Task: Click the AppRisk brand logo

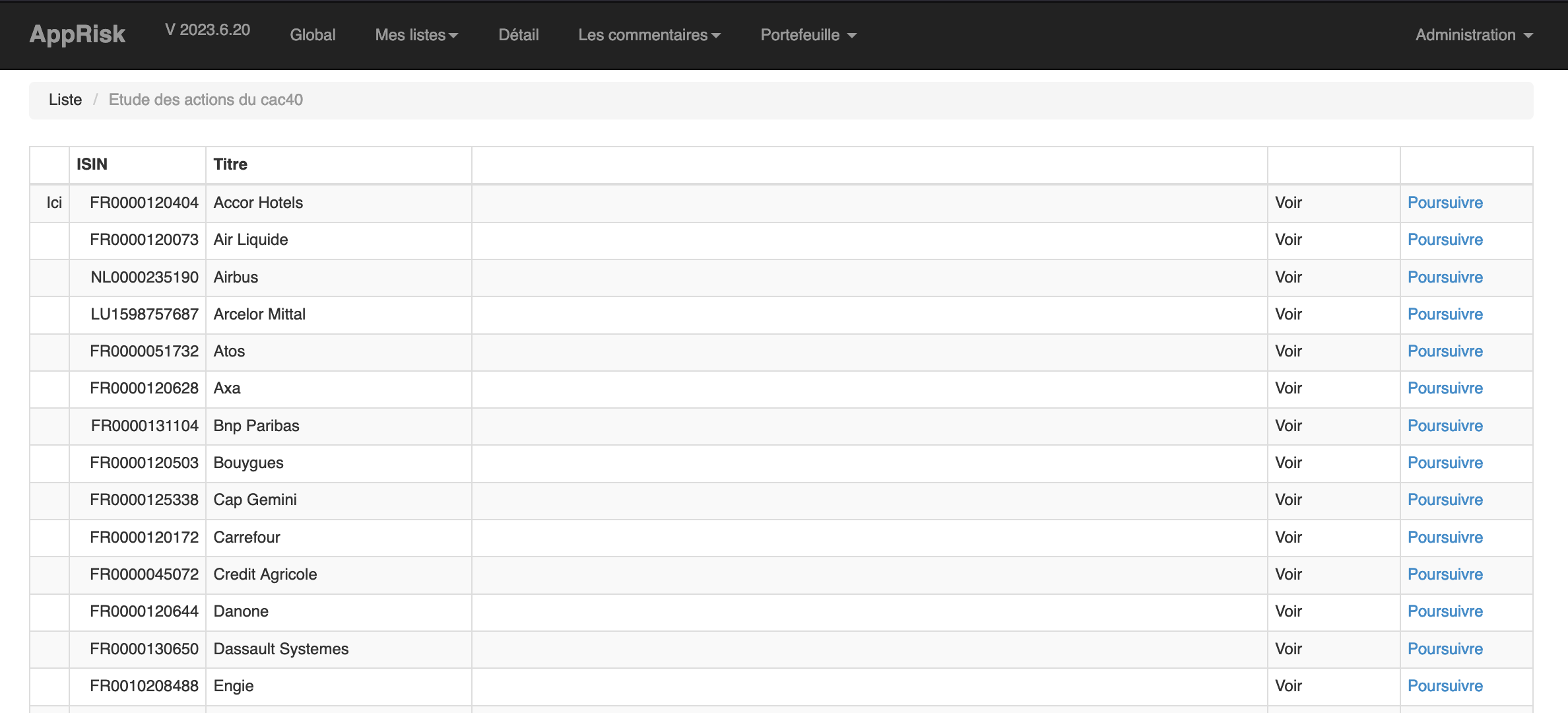Action: pos(77,34)
